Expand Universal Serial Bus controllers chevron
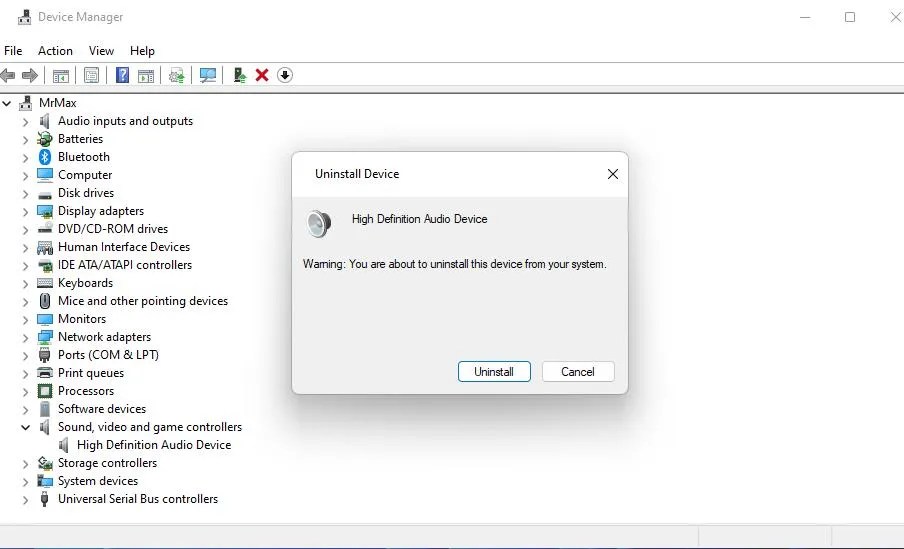Screen dimensions: 904x549 click(x=25, y=499)
